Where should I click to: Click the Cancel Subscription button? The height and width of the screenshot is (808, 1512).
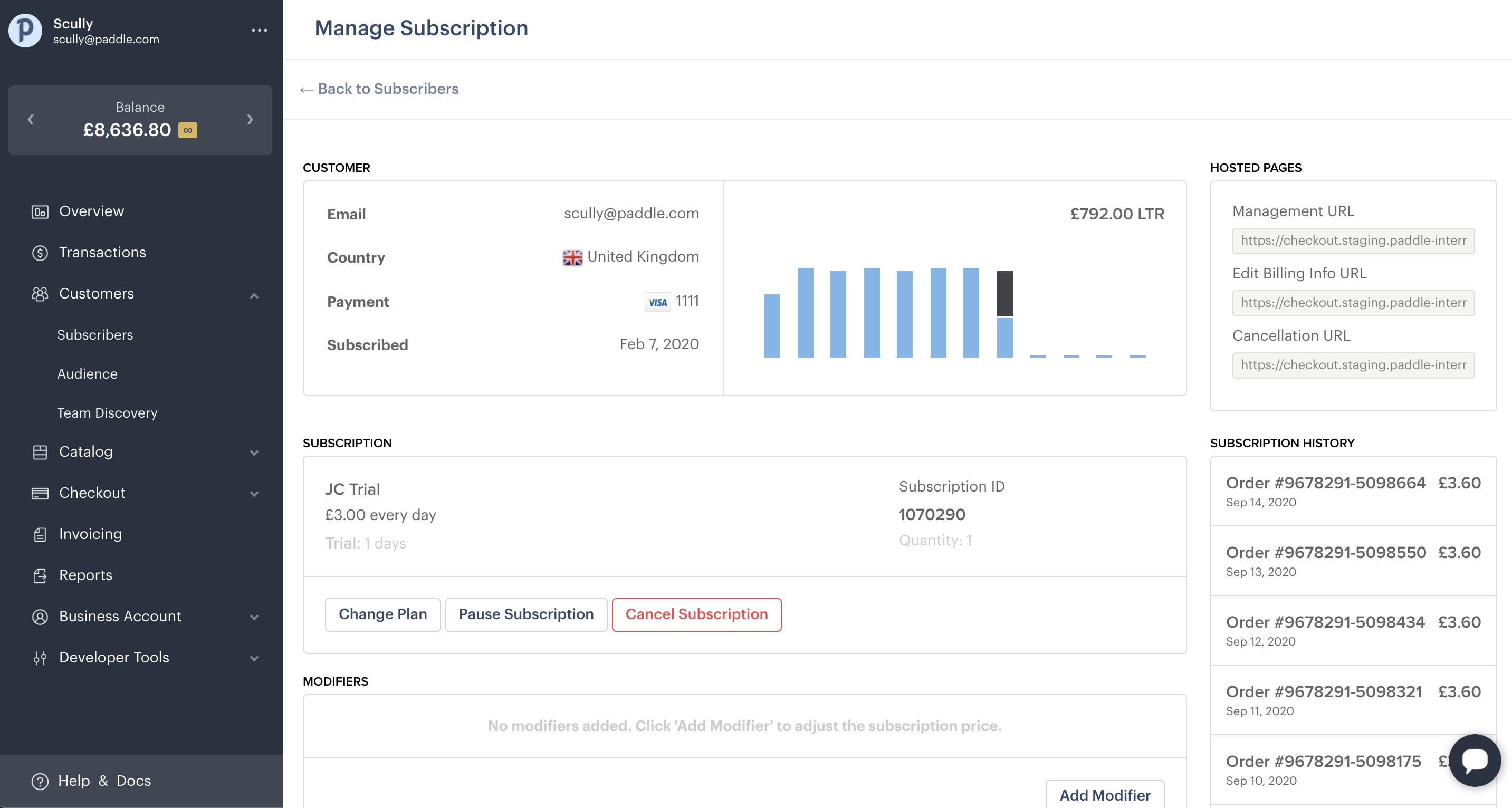pyautogui.click(x=697, y=614)
